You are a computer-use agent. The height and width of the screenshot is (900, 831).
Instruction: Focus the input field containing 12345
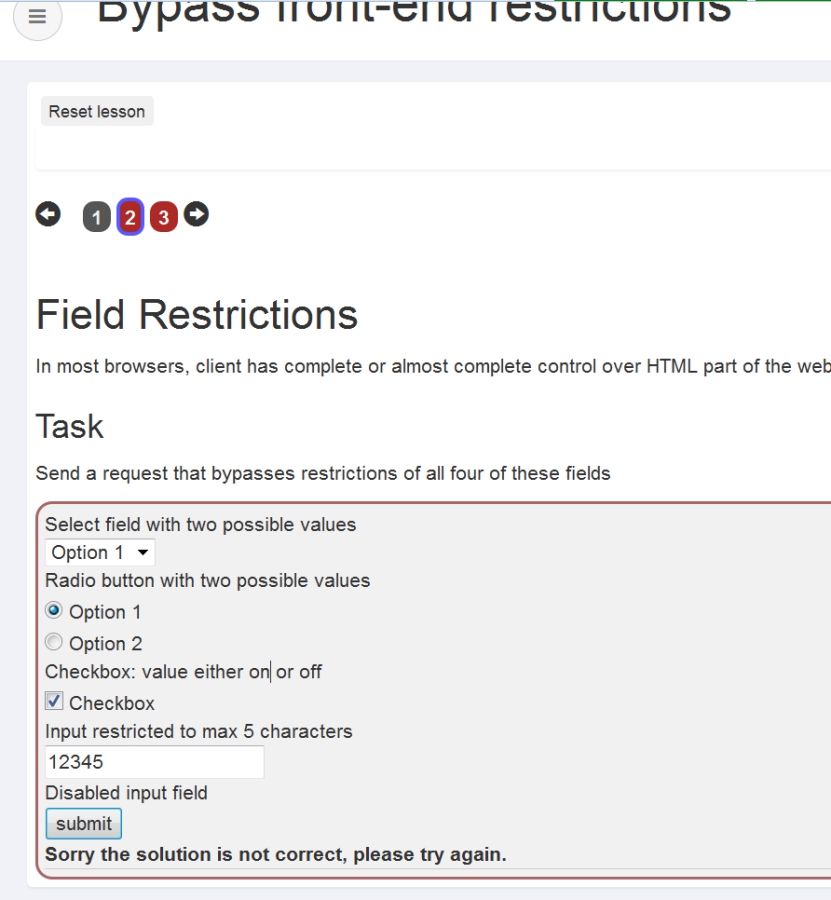(x=155, y=762)
